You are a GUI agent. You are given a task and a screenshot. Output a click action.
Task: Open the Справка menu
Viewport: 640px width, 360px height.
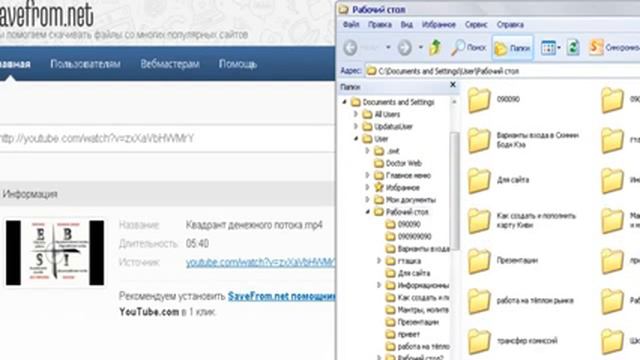coord(510,24)
